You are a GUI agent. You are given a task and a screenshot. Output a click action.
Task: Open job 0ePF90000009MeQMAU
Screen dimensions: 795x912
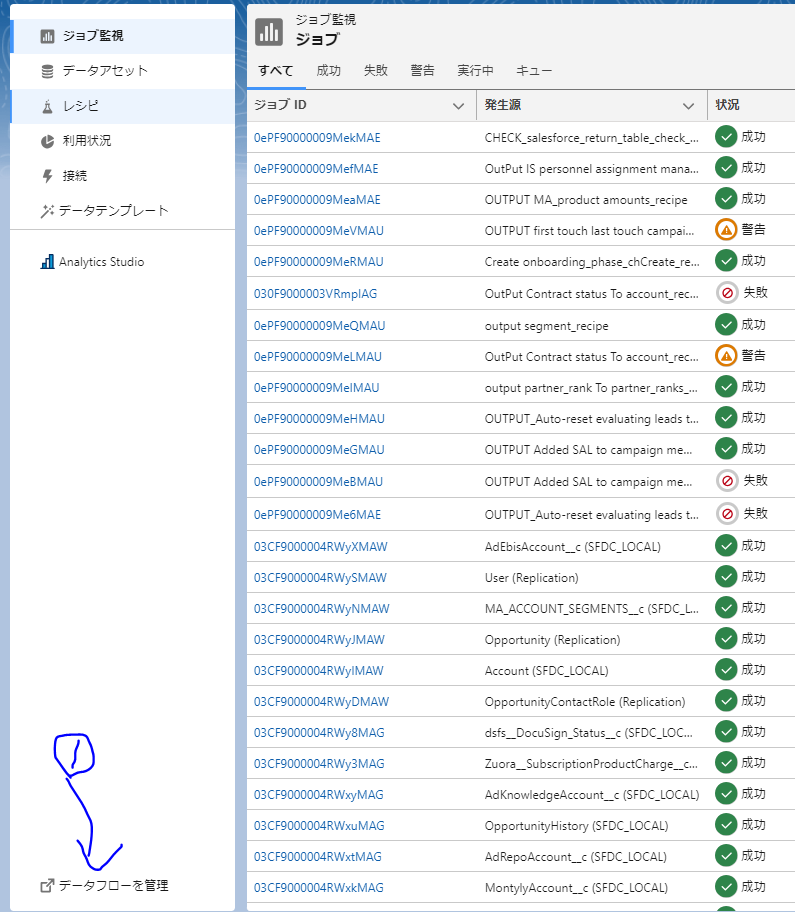319,326
